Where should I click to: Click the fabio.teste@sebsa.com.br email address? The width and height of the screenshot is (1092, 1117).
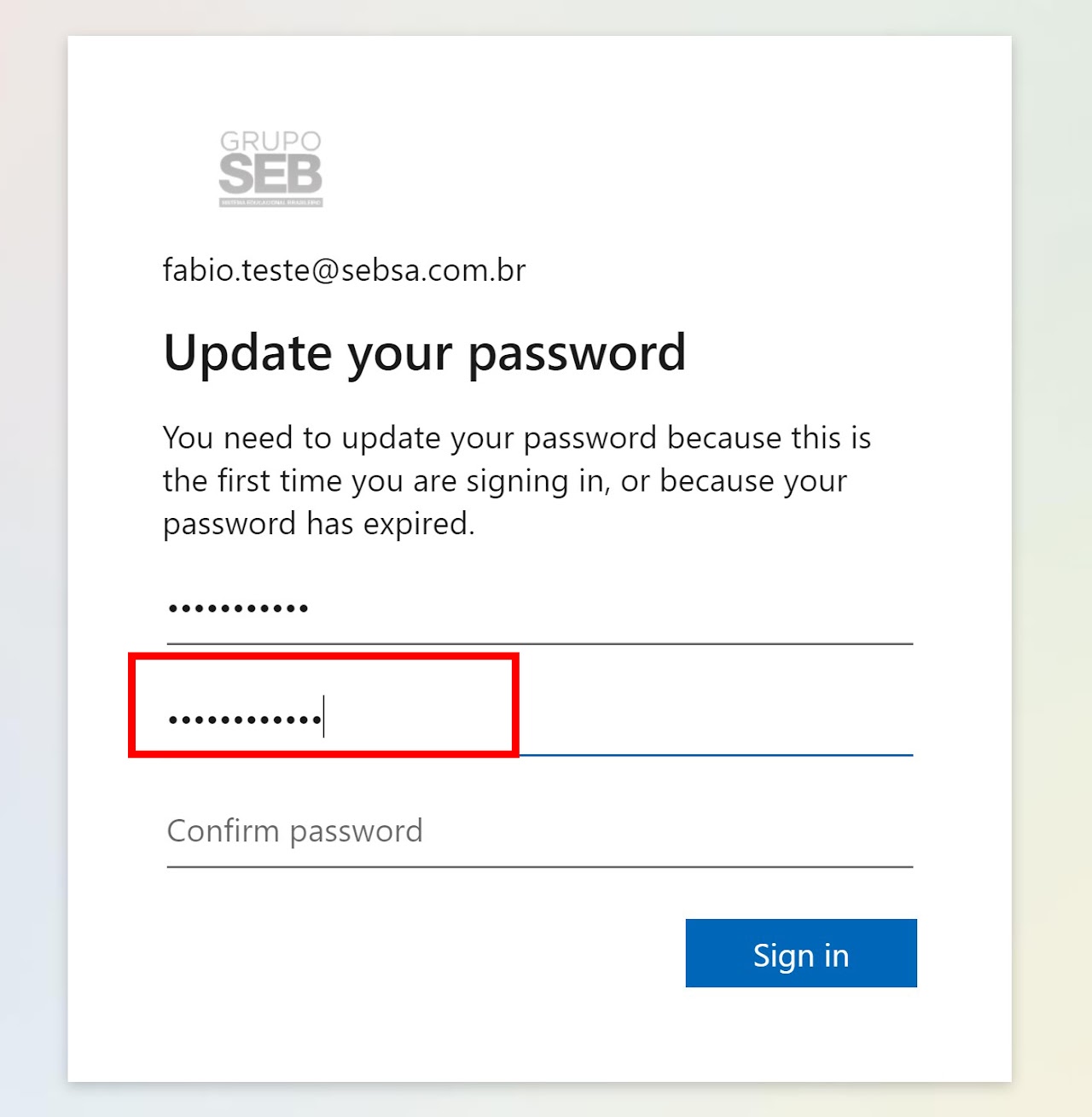344,271
